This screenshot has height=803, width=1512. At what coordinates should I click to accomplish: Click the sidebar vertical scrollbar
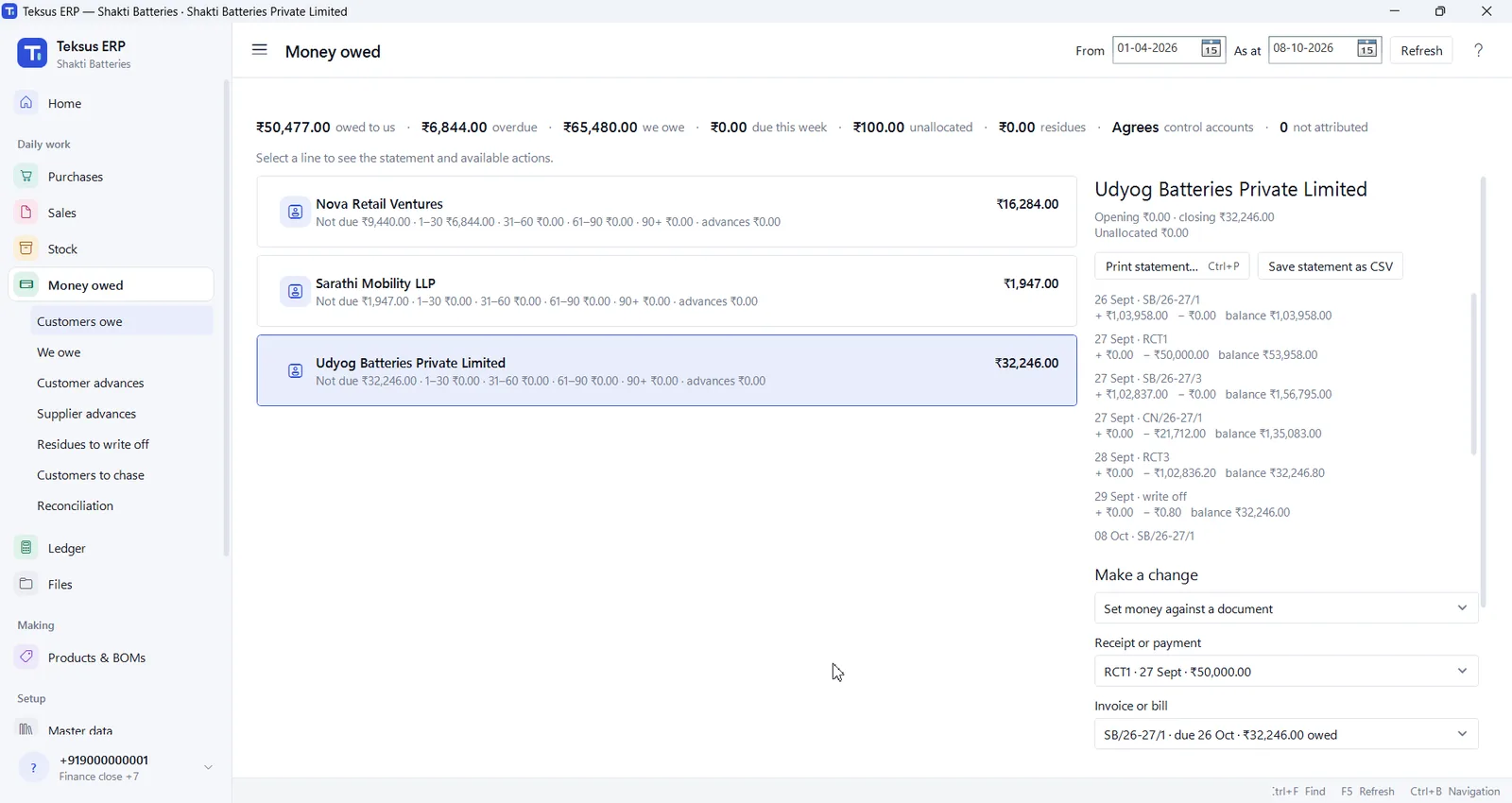point(226,318)
